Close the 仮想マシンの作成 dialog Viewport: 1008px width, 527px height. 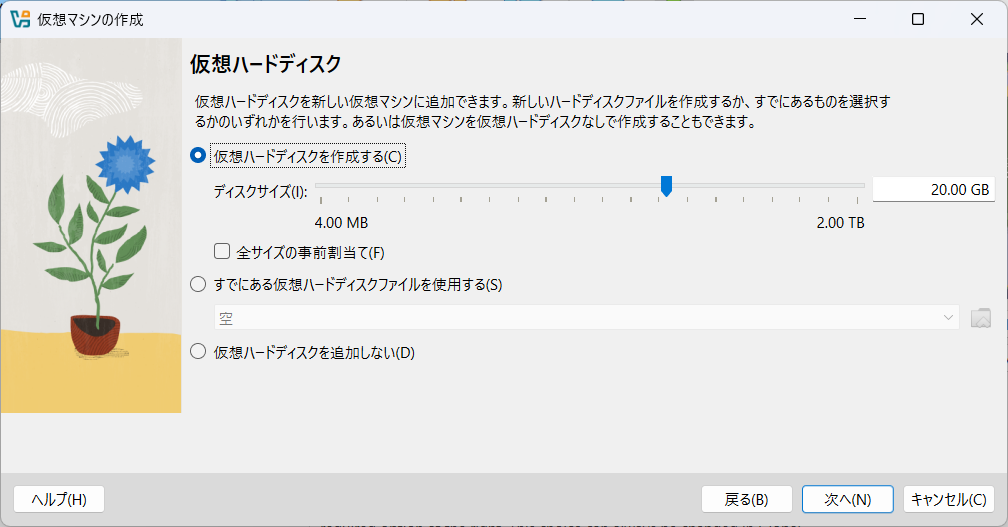tap(976, 19)
